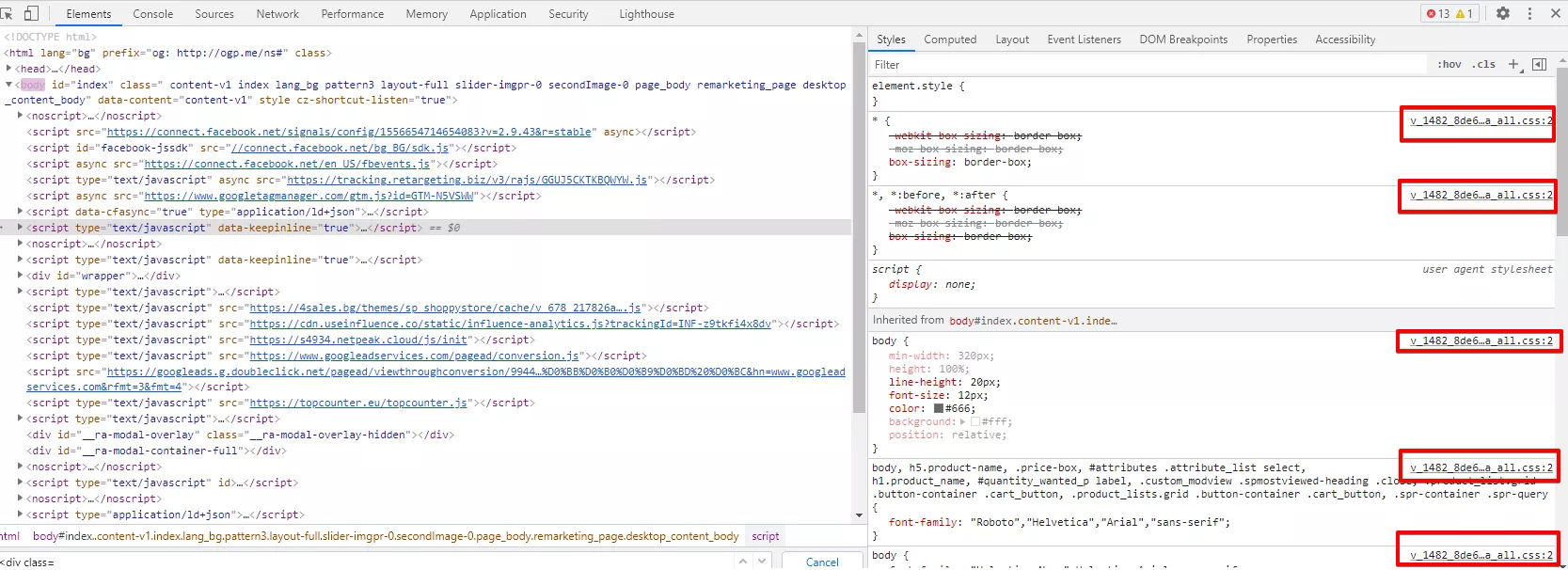
Task: Collapse the body#index element node
Action: click(x=9, y=85)
